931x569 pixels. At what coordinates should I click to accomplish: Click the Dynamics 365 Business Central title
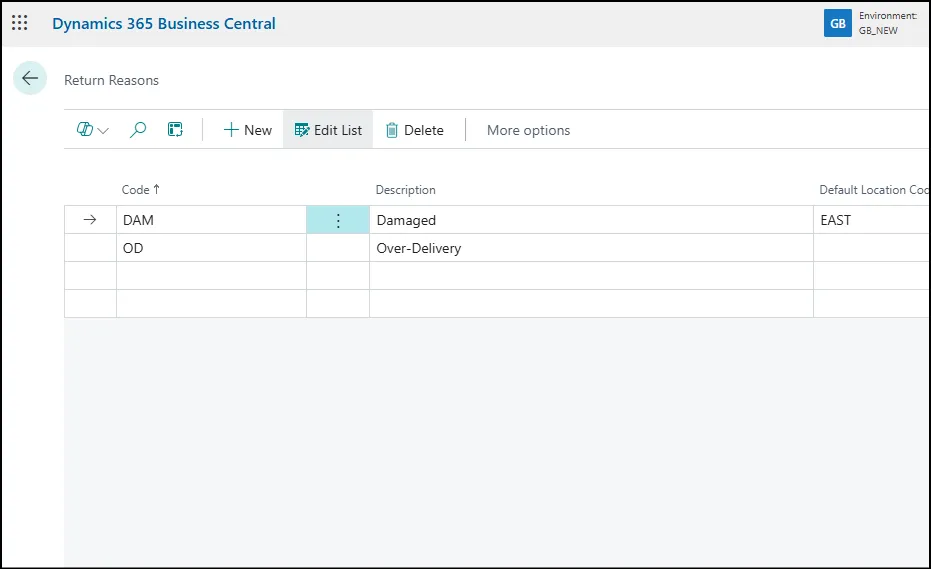(164, 24)
